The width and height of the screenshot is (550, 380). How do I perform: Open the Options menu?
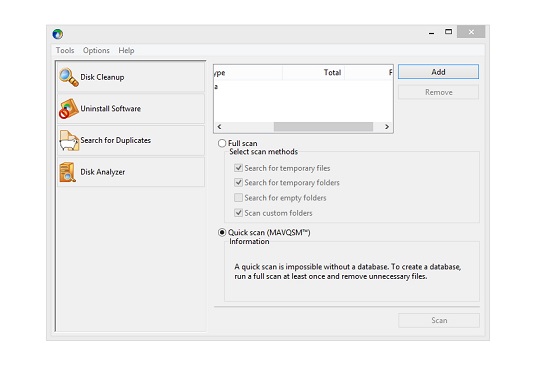[x=96, y=51]
